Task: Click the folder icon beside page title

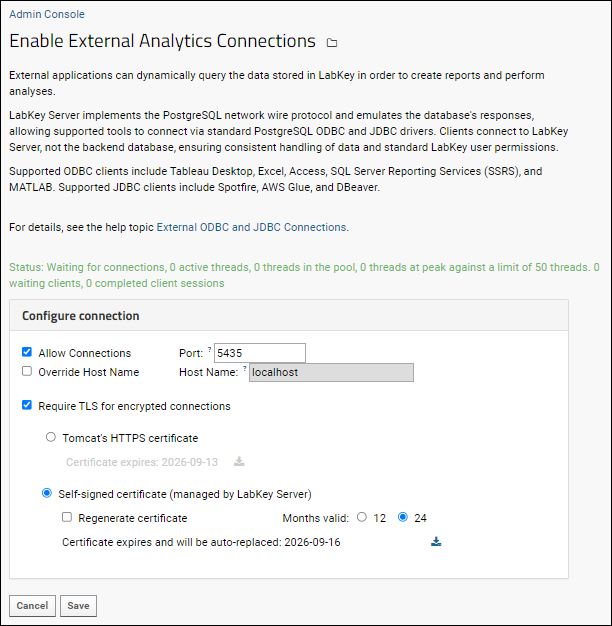Action: point(332,42)
